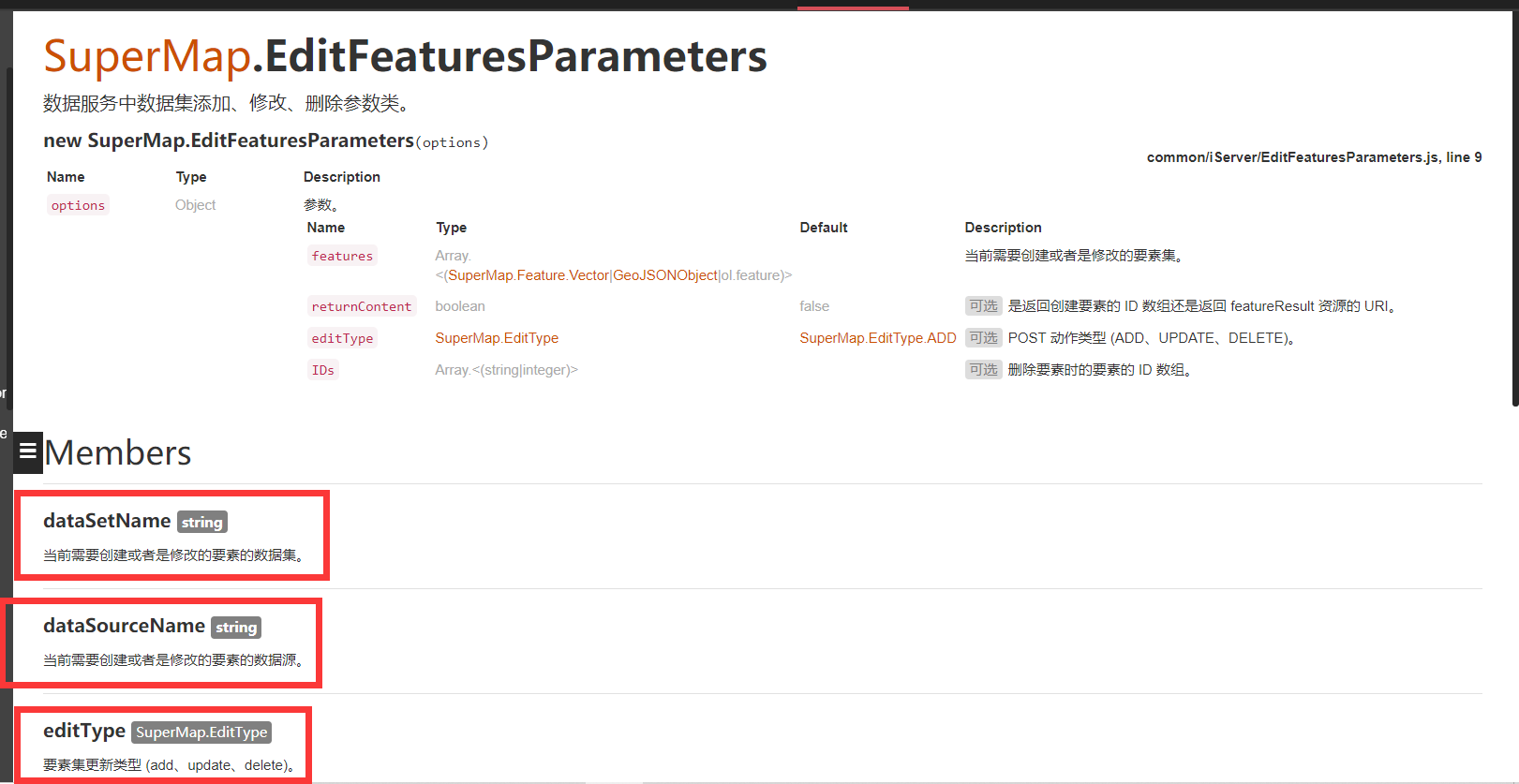Click the 可选 tag on returnContent row
The image size is (1519, 784).
(984, 305)
